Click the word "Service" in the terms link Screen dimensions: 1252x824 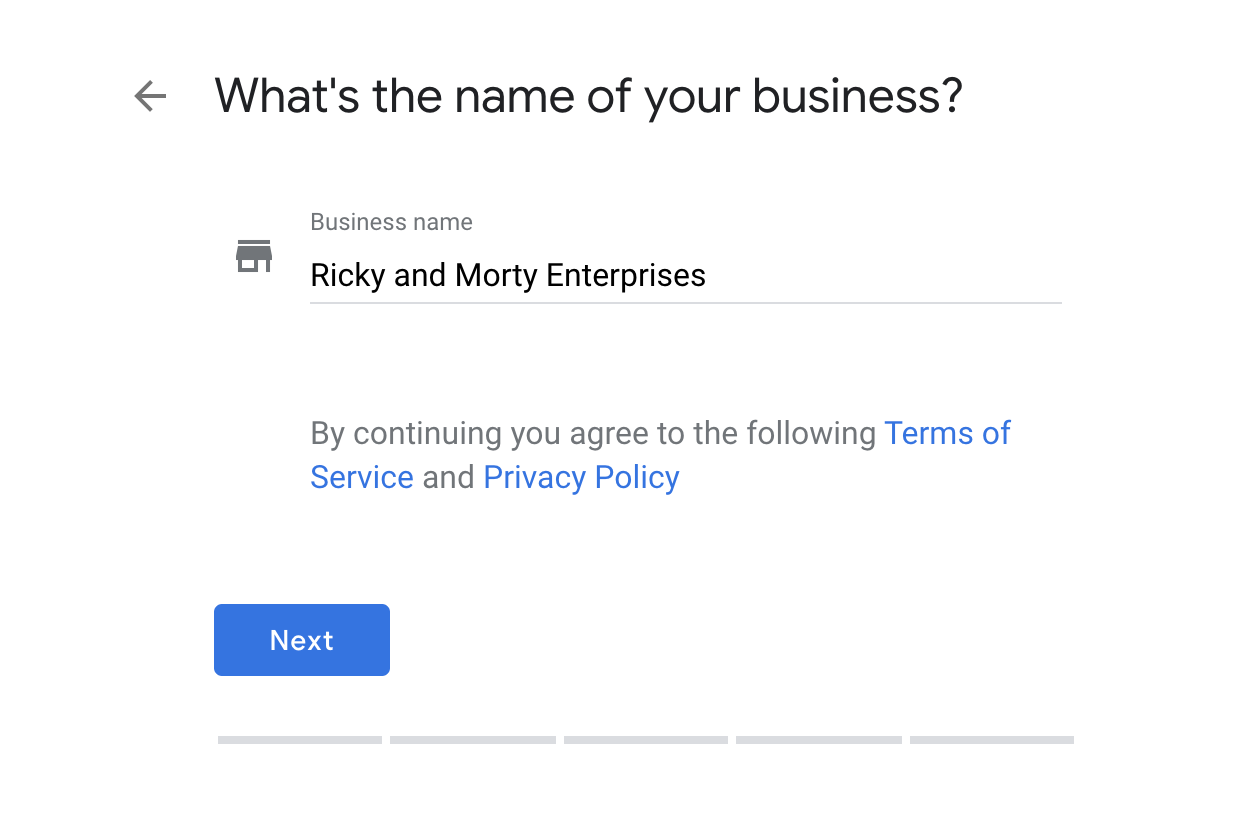click(x=362, y=477)
